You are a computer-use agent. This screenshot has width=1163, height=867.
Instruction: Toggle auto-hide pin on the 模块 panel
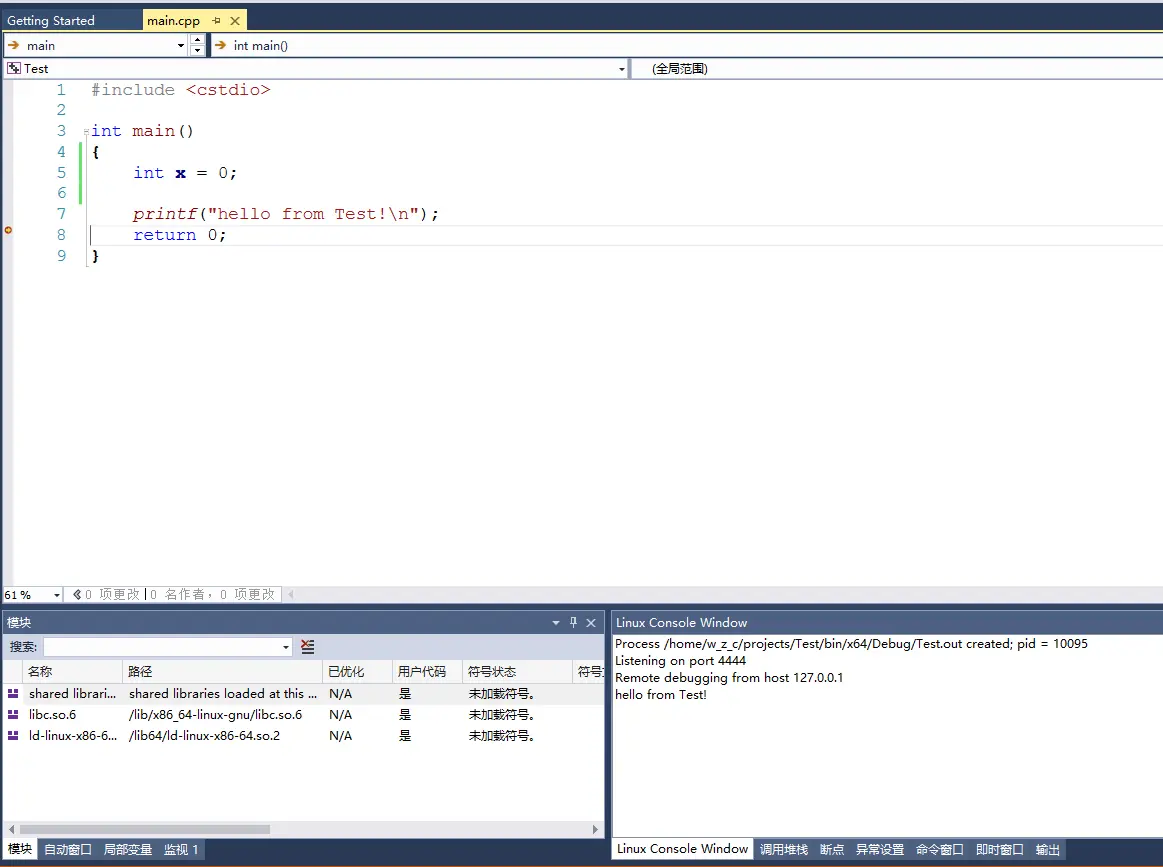573,623
